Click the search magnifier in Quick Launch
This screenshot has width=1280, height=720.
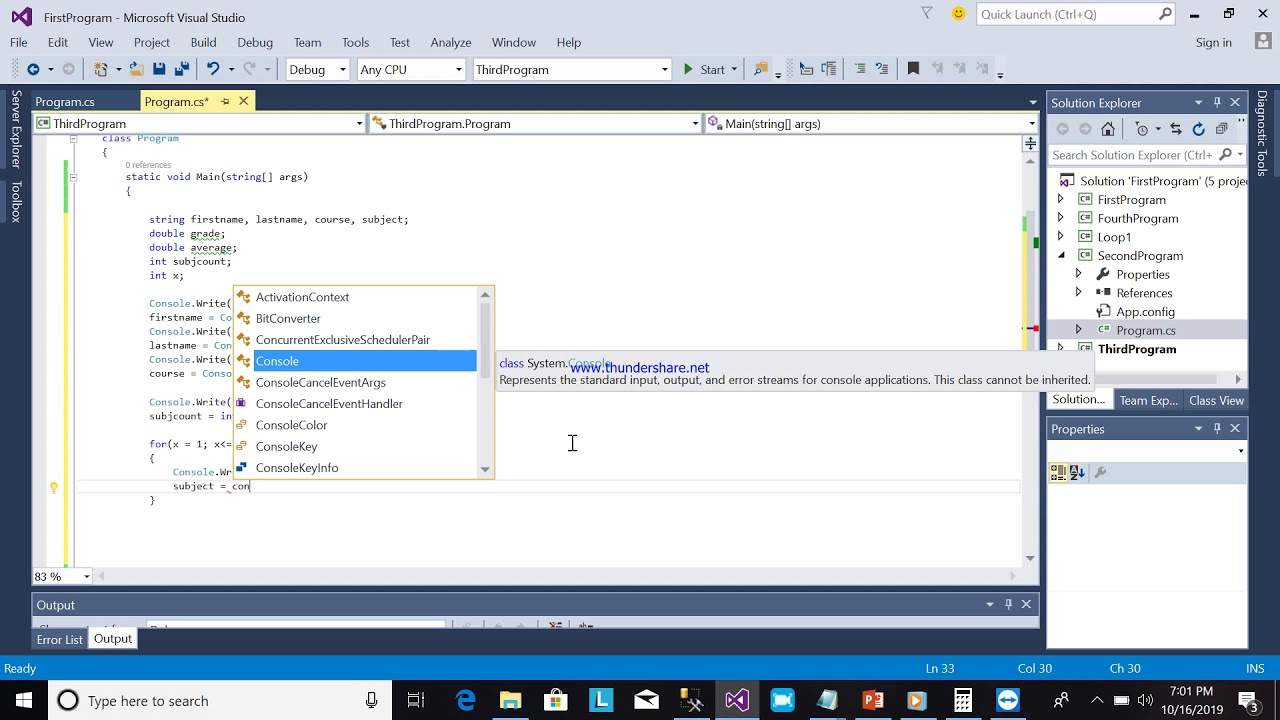(x=1165, y=14)
